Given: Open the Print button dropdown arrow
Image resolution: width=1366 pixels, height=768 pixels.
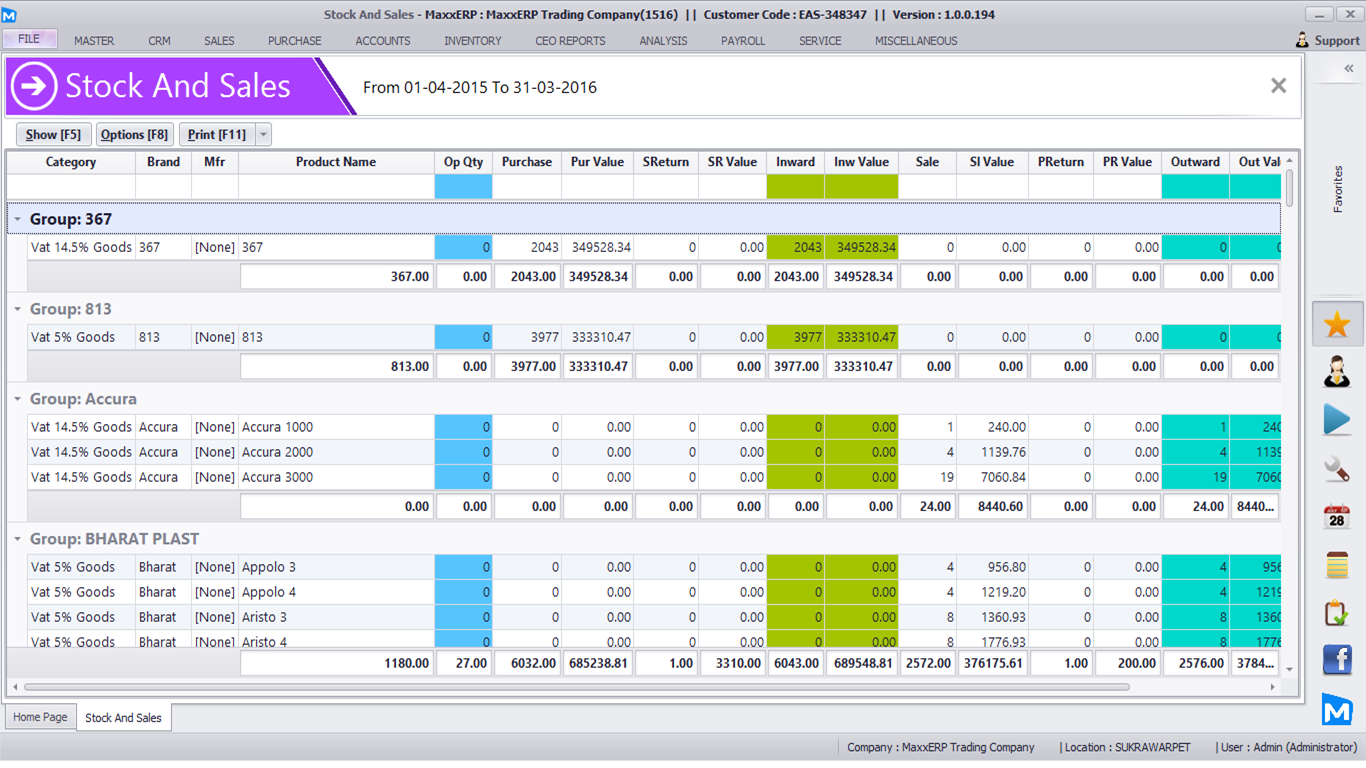Looking at the screenshot, I should click(263, 135).
